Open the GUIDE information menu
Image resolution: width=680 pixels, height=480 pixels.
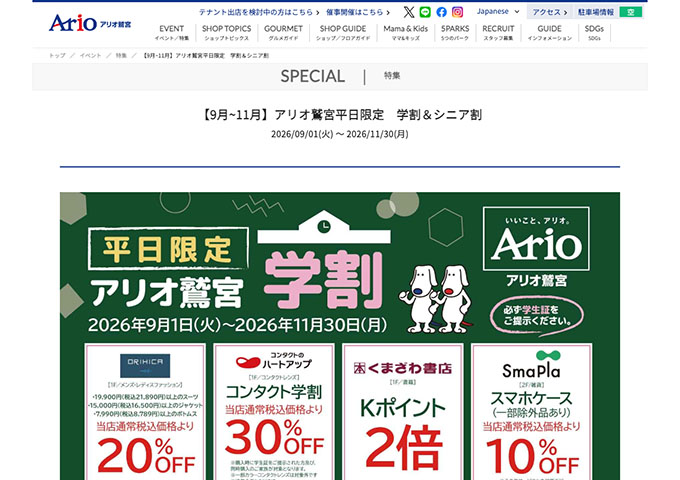pyautogui.click(x=549, y=33)
